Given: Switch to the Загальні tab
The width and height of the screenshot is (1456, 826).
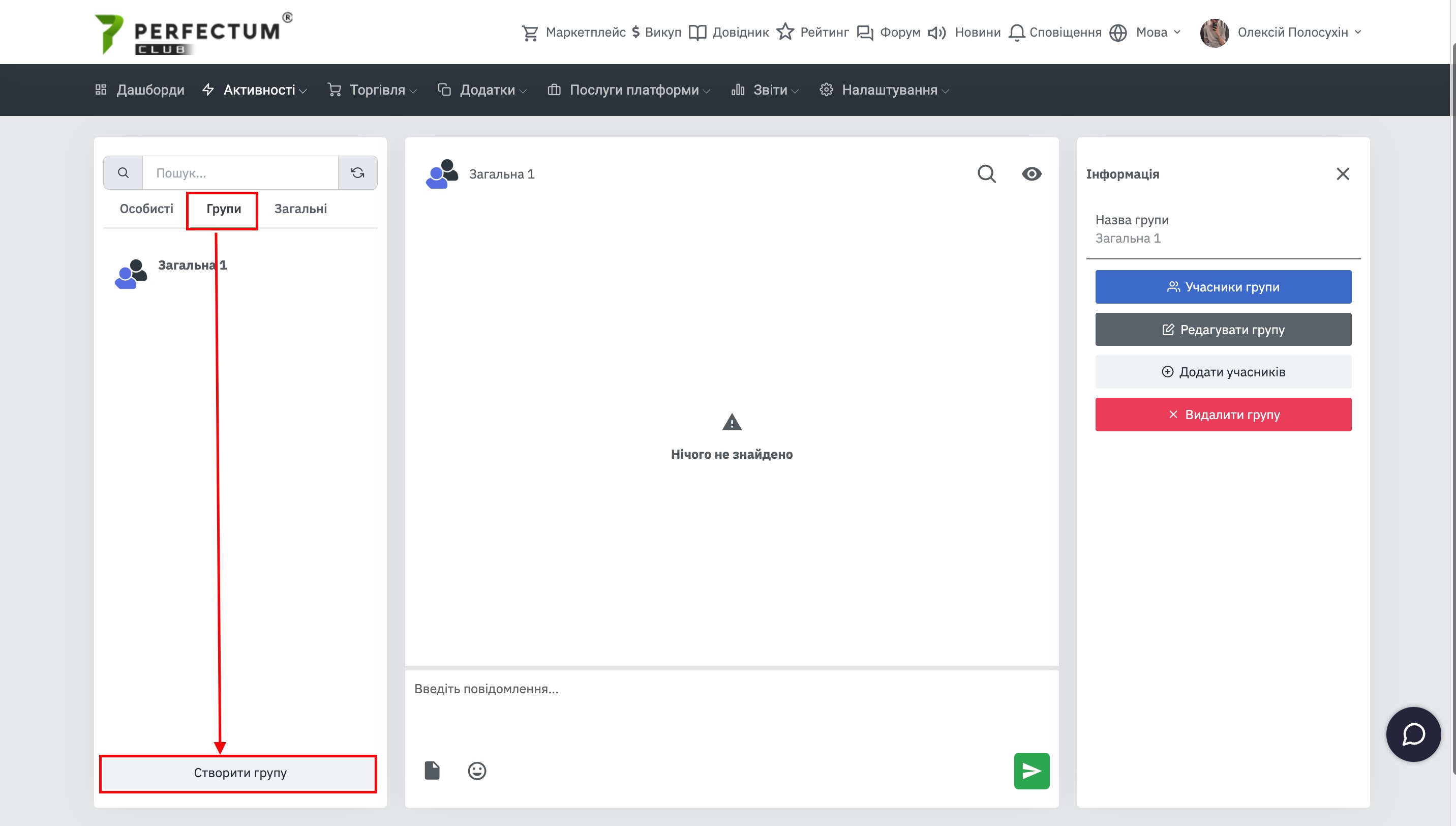Looking at the screenshot, I should click(x=300, y=209).
